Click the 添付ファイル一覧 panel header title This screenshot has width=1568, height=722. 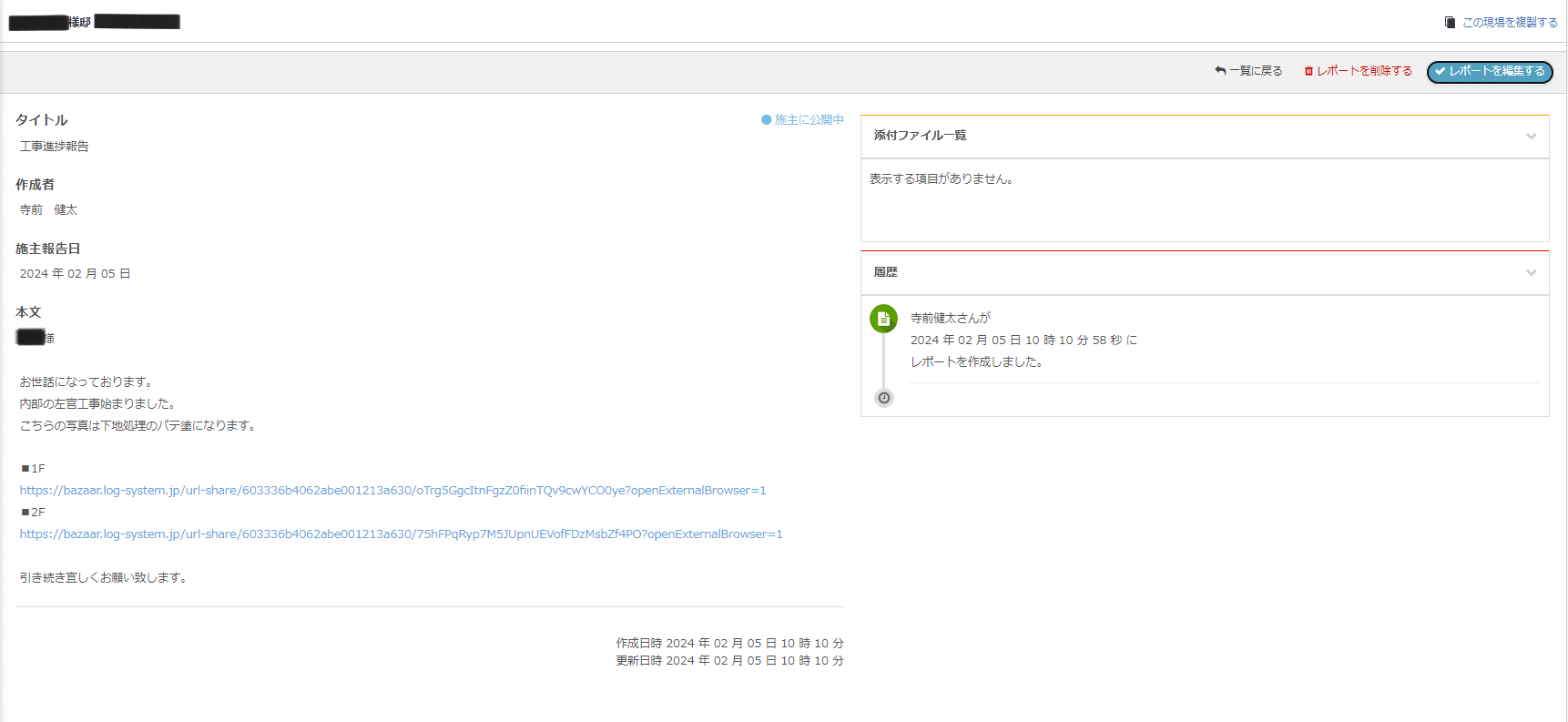(x=920, y=136)
